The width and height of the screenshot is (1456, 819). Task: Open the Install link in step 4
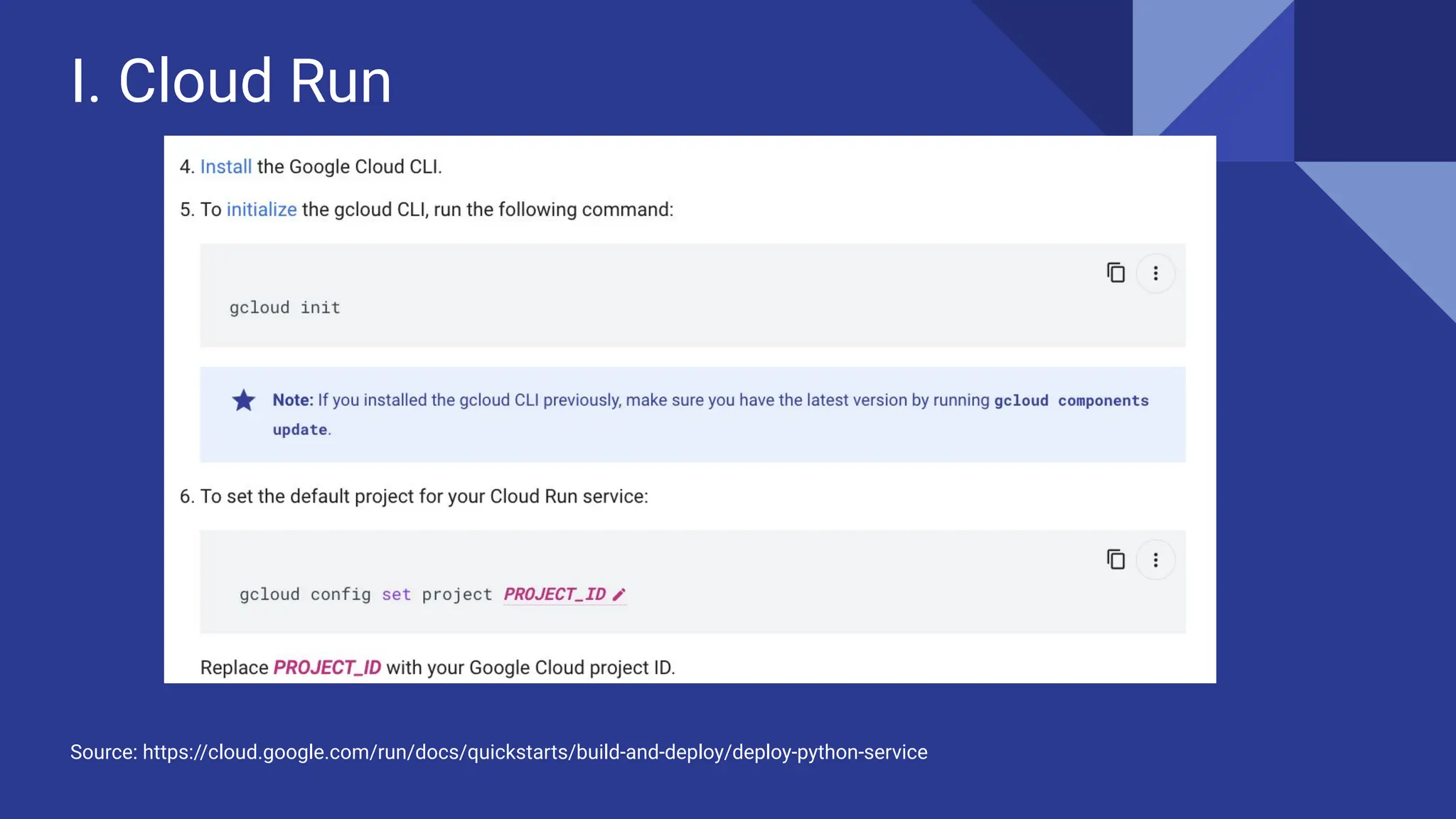(226, 166)
